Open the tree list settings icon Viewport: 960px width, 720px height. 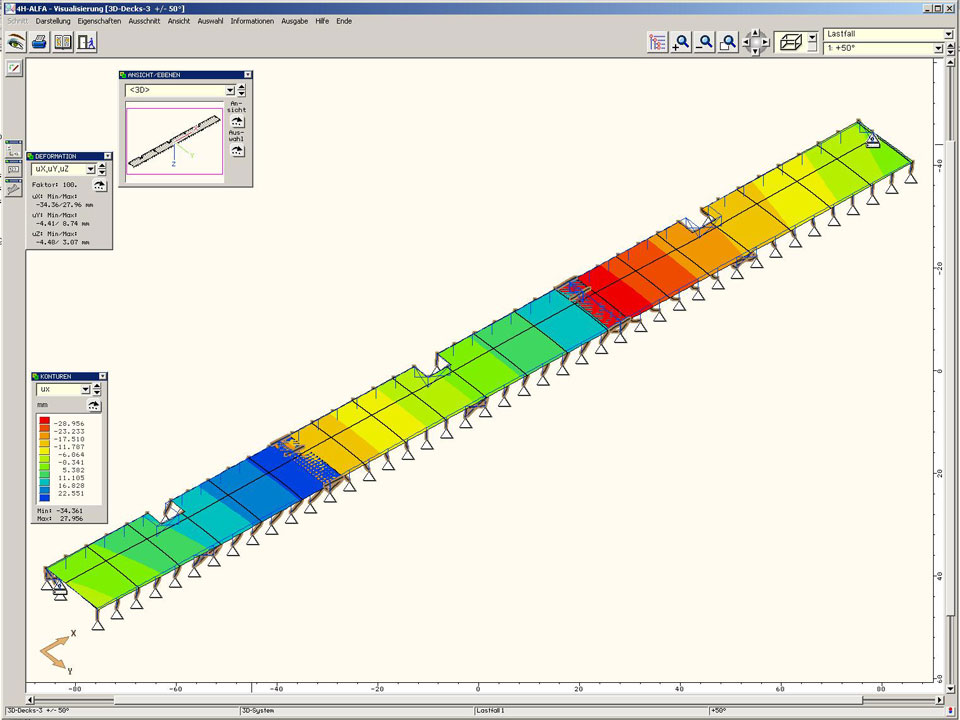[657, 42]
